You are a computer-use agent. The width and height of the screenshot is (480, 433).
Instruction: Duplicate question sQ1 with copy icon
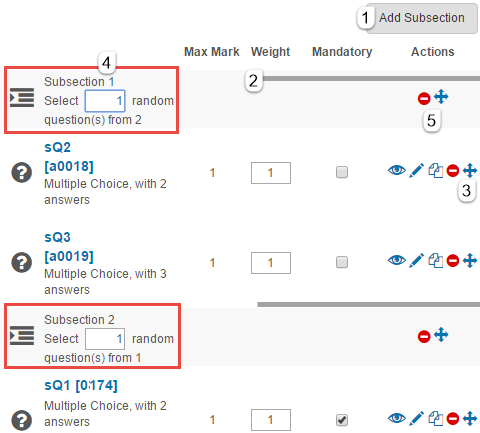[x=436, y=419]
